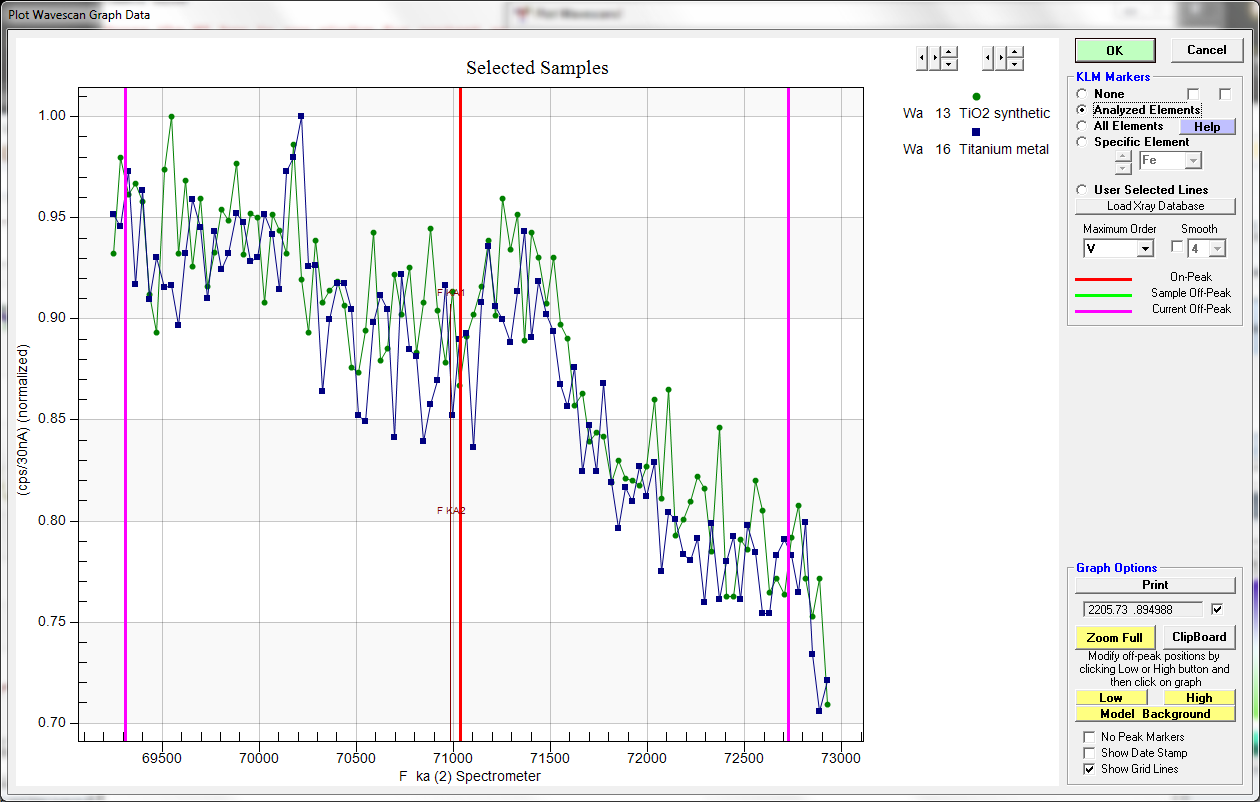
Task: Click the F KA1 peak marker label
Action: (451, 292)
